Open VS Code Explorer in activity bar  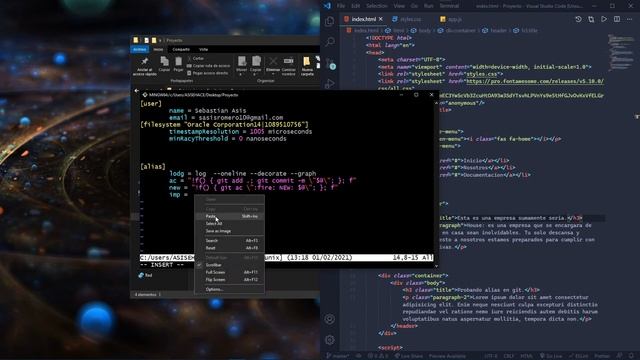(x=330, y=21)
